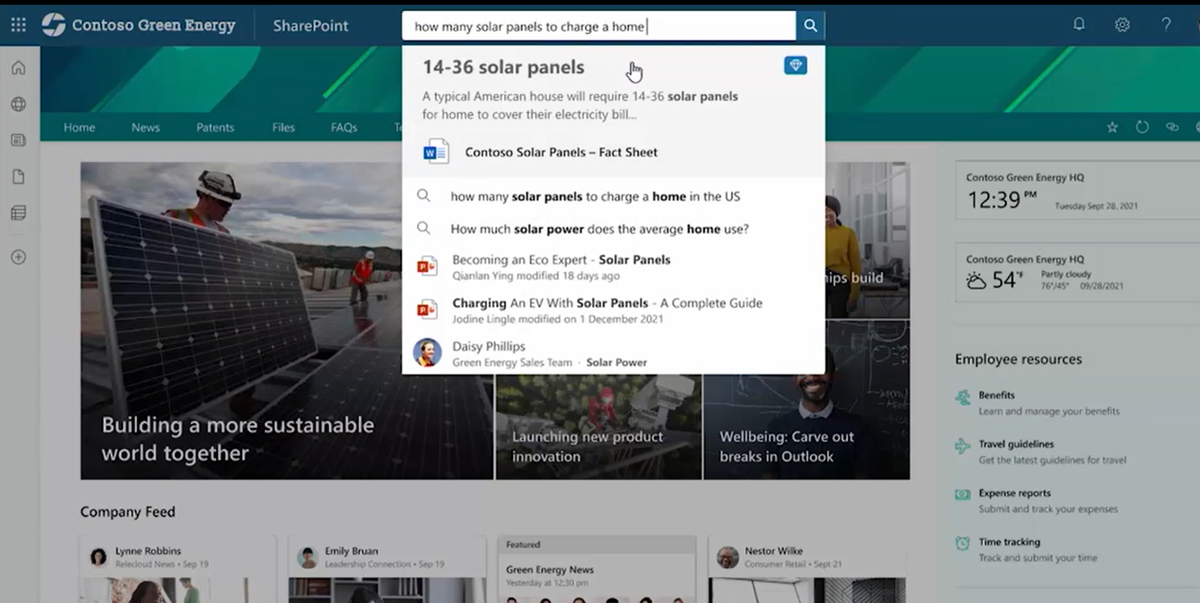Favorite the site with star icon
This screenshot has height=603, width=1200.
point(1112,128)
